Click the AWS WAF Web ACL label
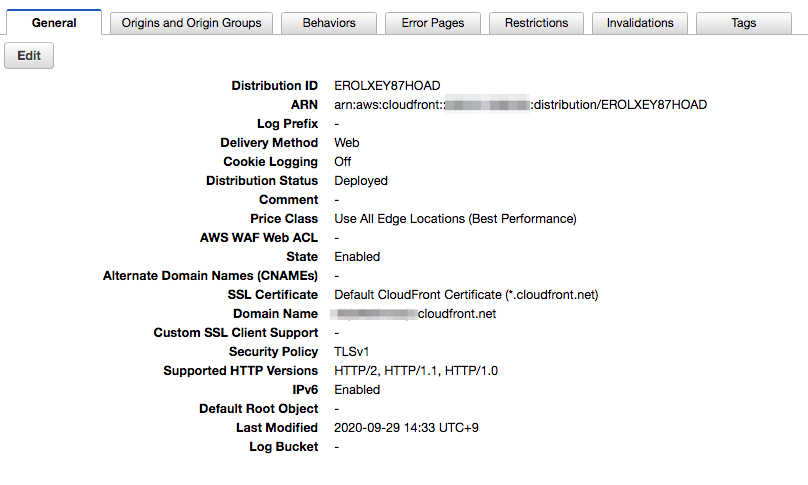 tap(259, 238)
